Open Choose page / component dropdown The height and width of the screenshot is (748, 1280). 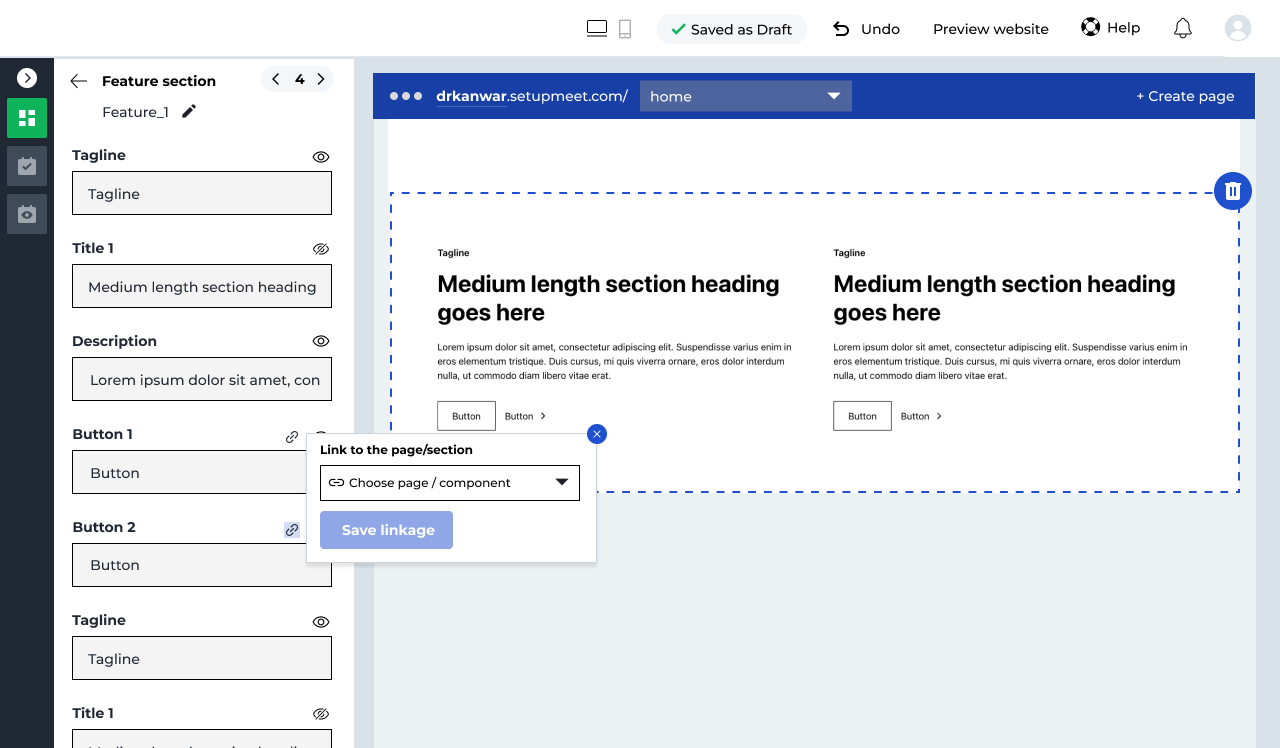coord(450,483)
